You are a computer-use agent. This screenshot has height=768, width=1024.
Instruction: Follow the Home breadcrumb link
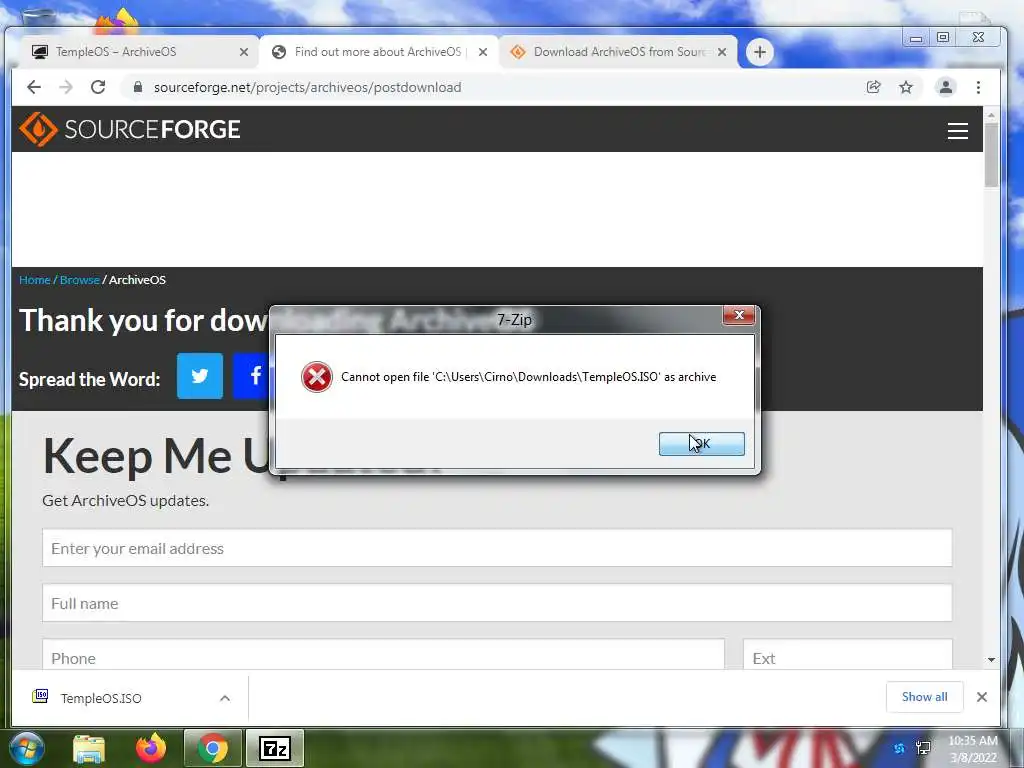(x=35, y=280)
